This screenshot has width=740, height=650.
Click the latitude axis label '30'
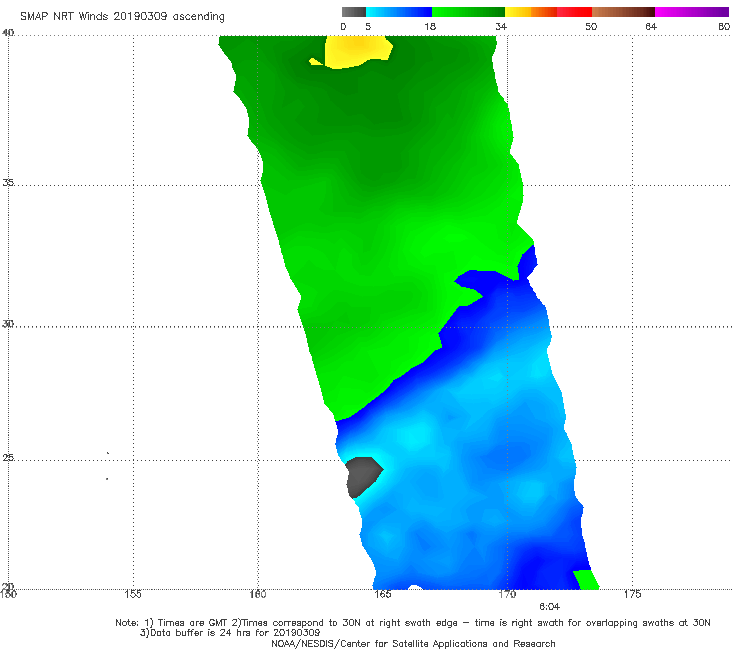pyautogui.click(x=8, y=323)
